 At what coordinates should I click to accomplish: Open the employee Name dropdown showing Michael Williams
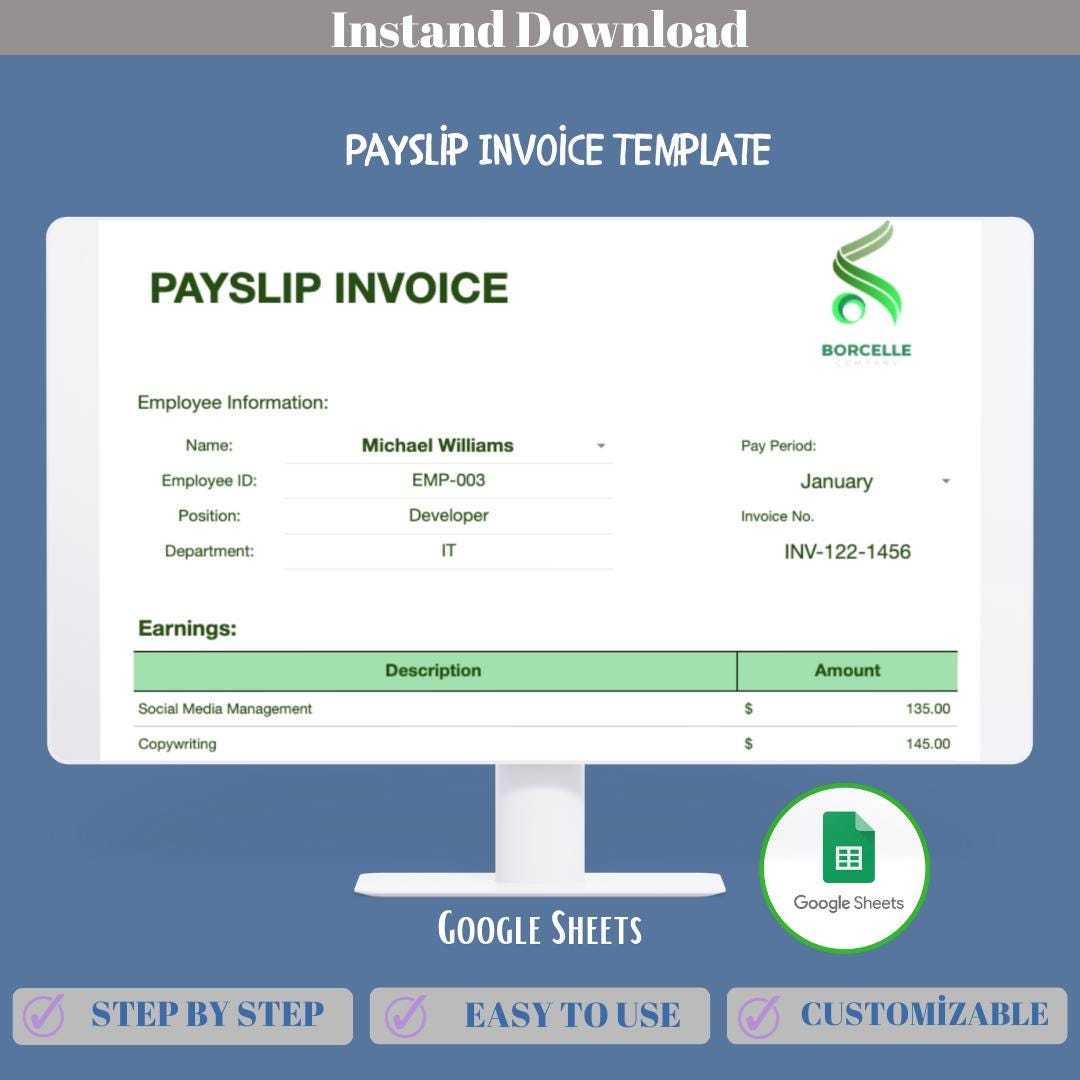coord(437,445)
